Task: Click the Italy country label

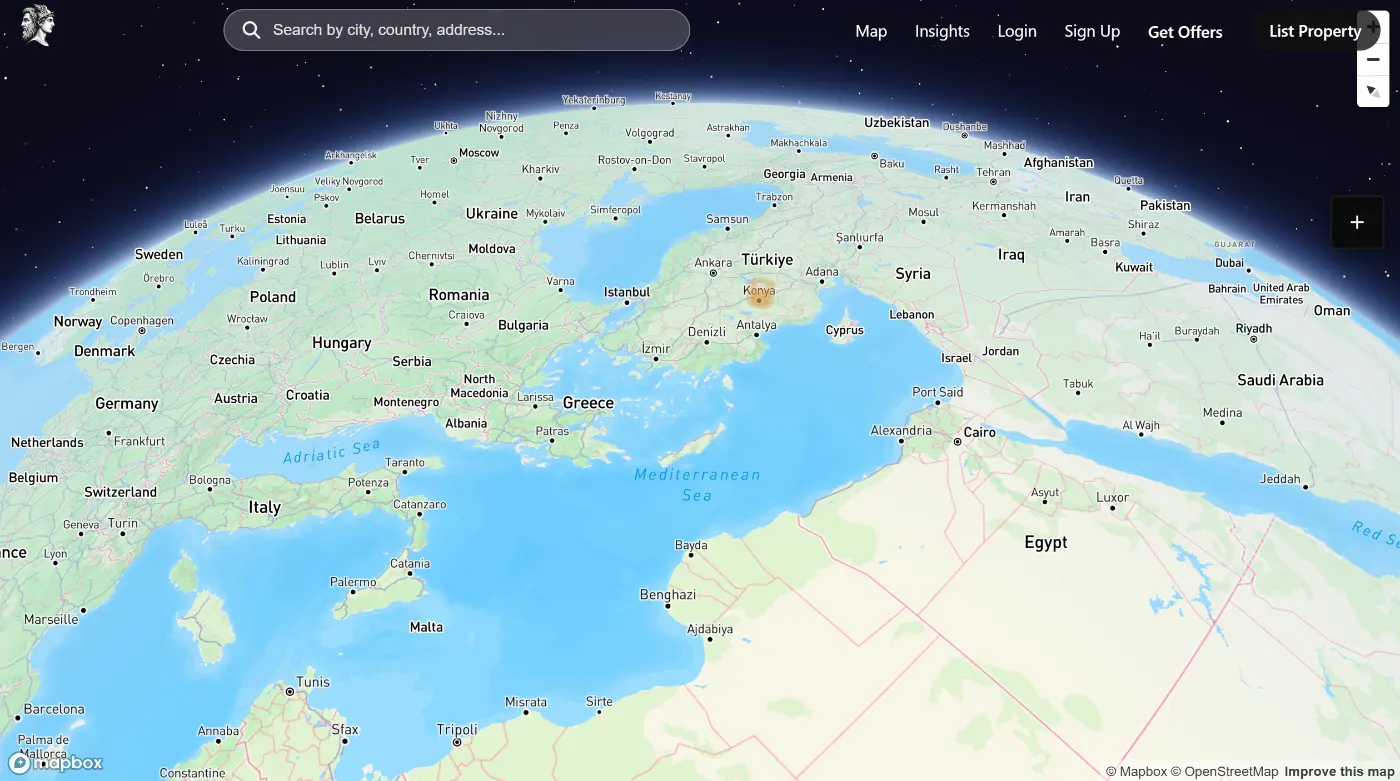Action: click(x=264, y=507)
